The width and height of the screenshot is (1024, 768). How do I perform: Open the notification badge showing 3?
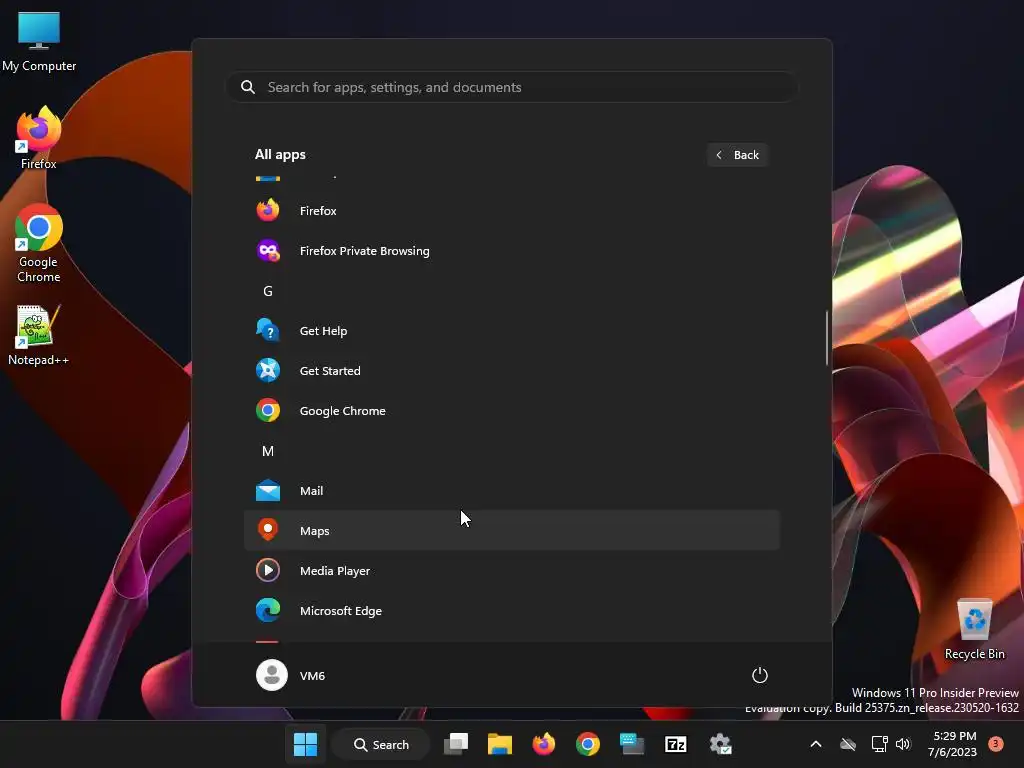click(996, 743)
